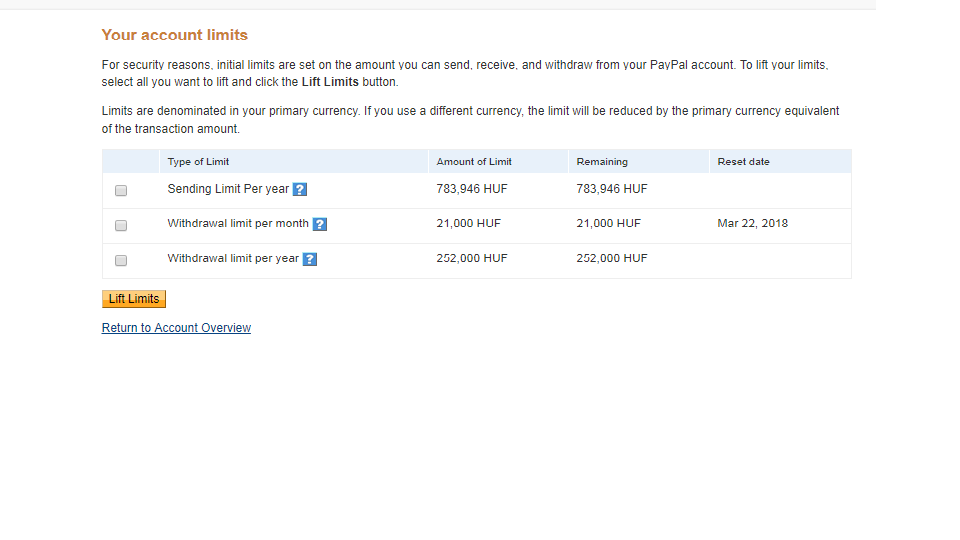This screenshot has height=540, width=960.
Task: Follow the Return to Account Overview link
Action: click(176, 328)
